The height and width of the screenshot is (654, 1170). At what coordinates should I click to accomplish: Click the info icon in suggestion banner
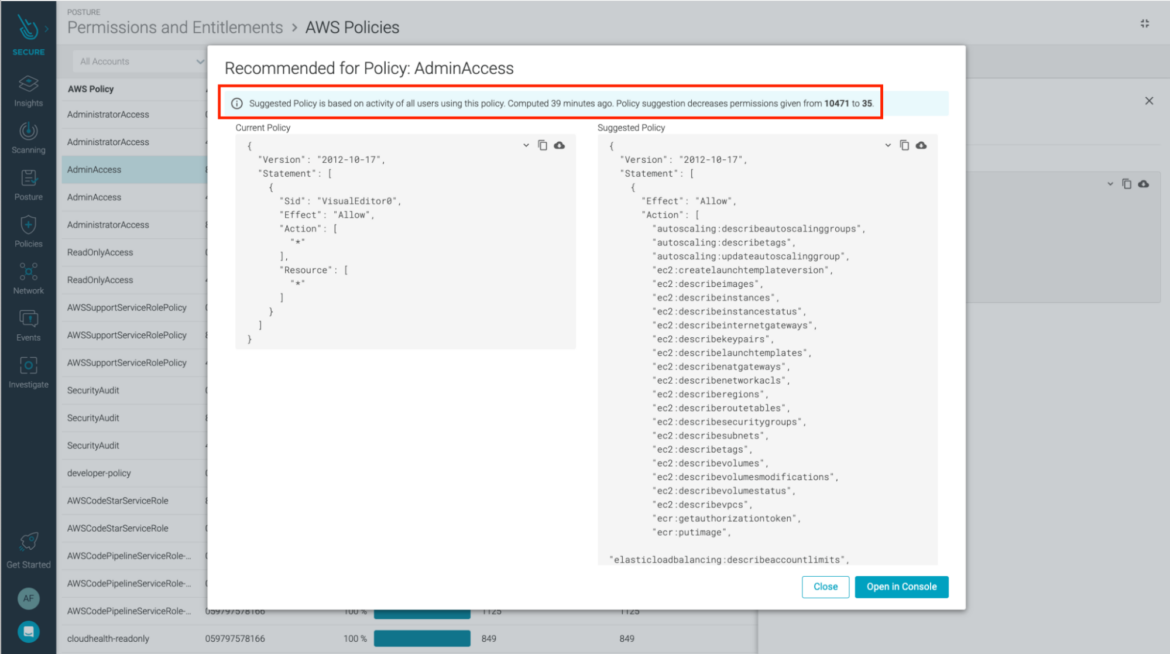tap(237, 104)
